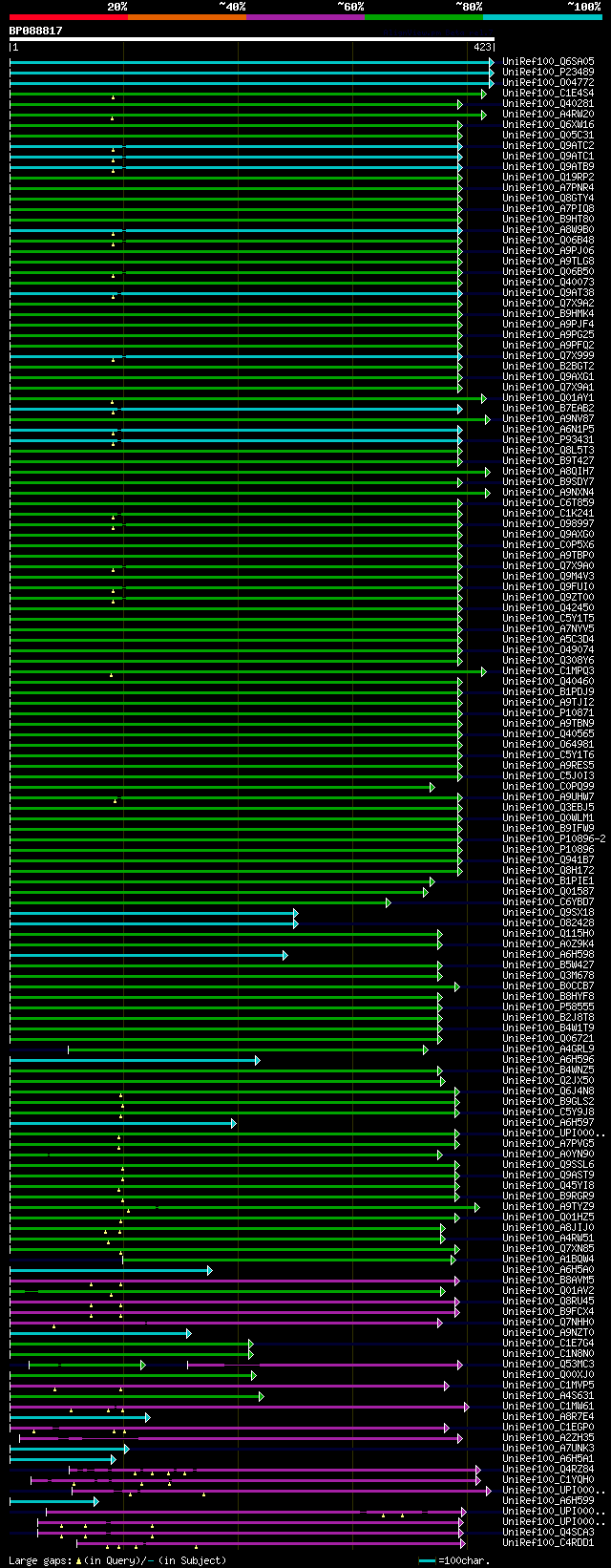Image resolution: width=611 pixels, height=1568 pixels.
Task: Select the UniRef100_Q9ZT00 label
Action: [548, 598]
